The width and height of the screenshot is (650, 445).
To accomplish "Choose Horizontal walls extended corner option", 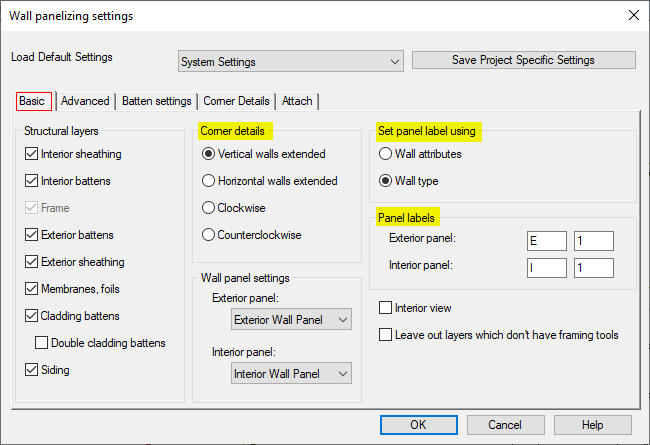I will pos(209,181).
